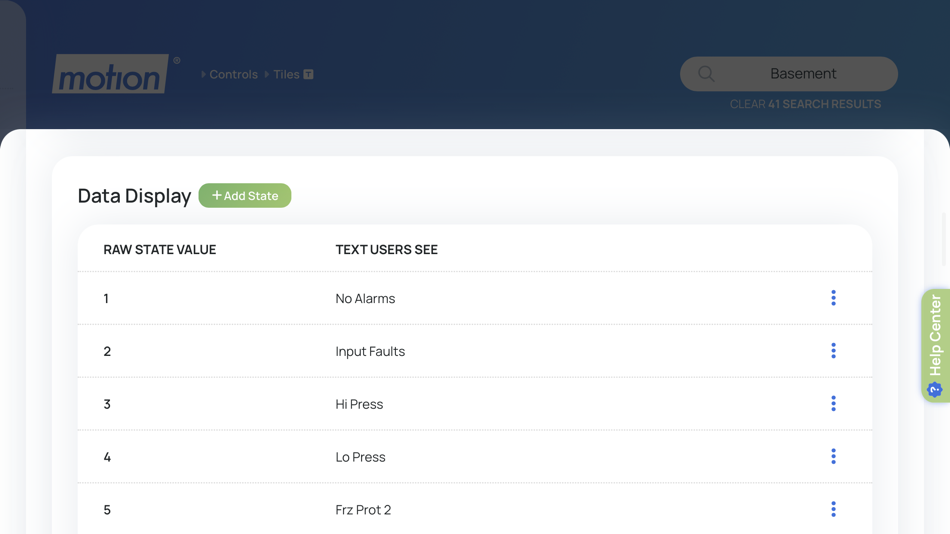Click raw state value 4
The height and width of the screenshot is (534, 950).
click(107, 457)
